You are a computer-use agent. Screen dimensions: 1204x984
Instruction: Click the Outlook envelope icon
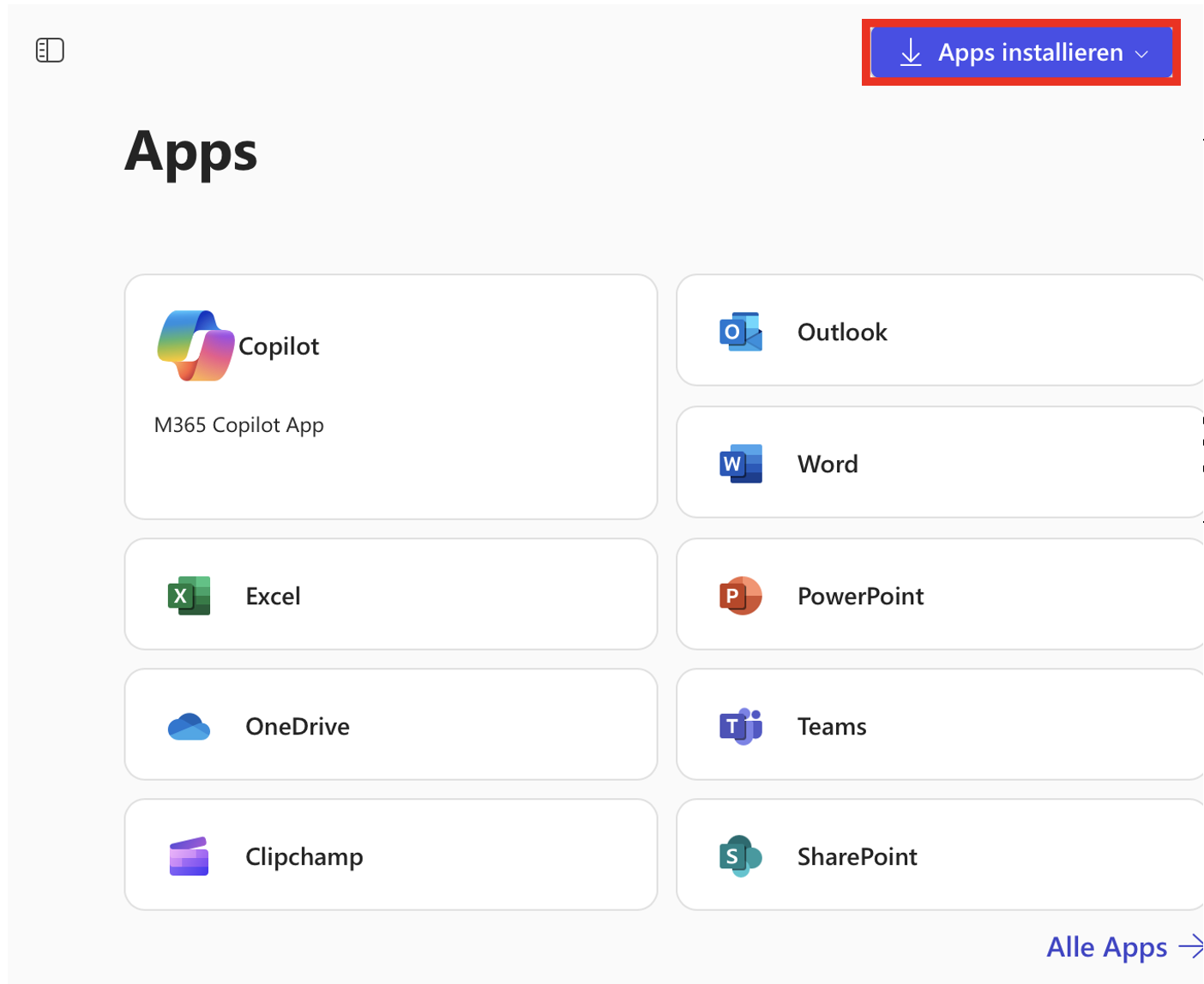click(x=741, y=332)
